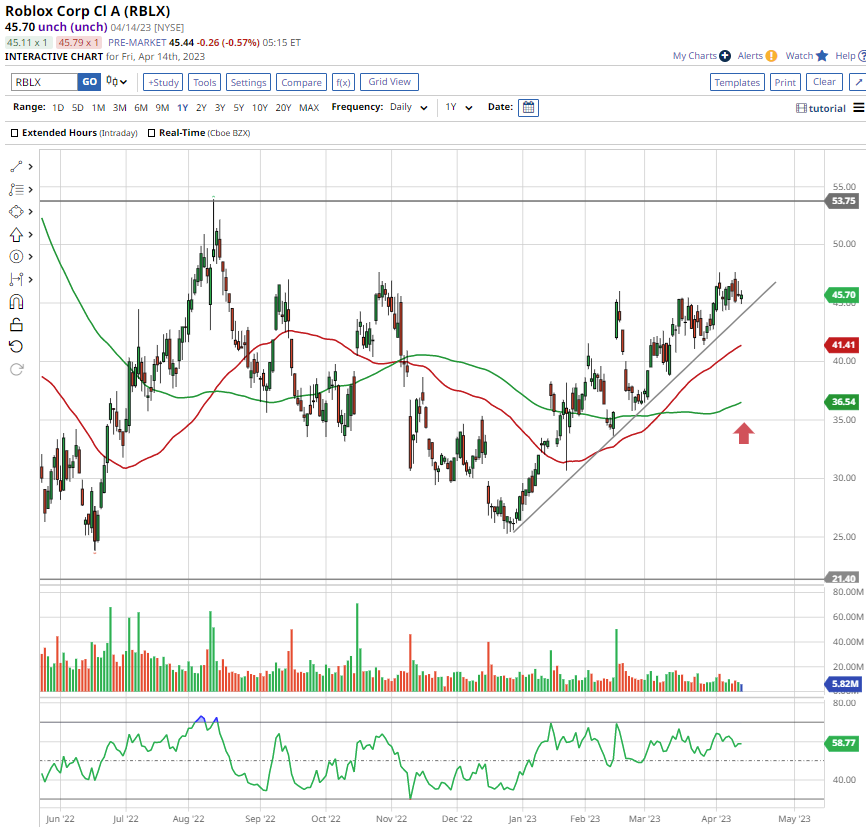Screen dimensions: 866x837
Task: Click the 21.40 horizontal line price tag
Action: click(x=842, y=578)
